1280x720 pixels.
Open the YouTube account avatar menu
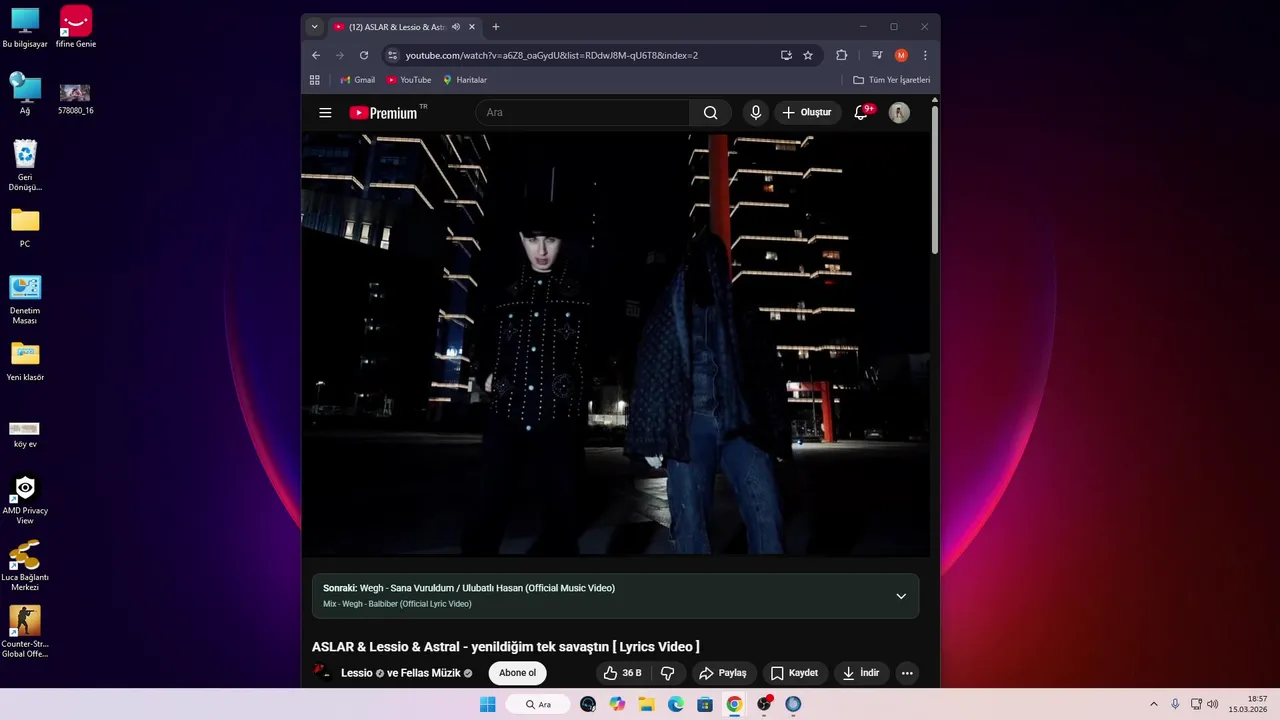click(x=899, y=113)
